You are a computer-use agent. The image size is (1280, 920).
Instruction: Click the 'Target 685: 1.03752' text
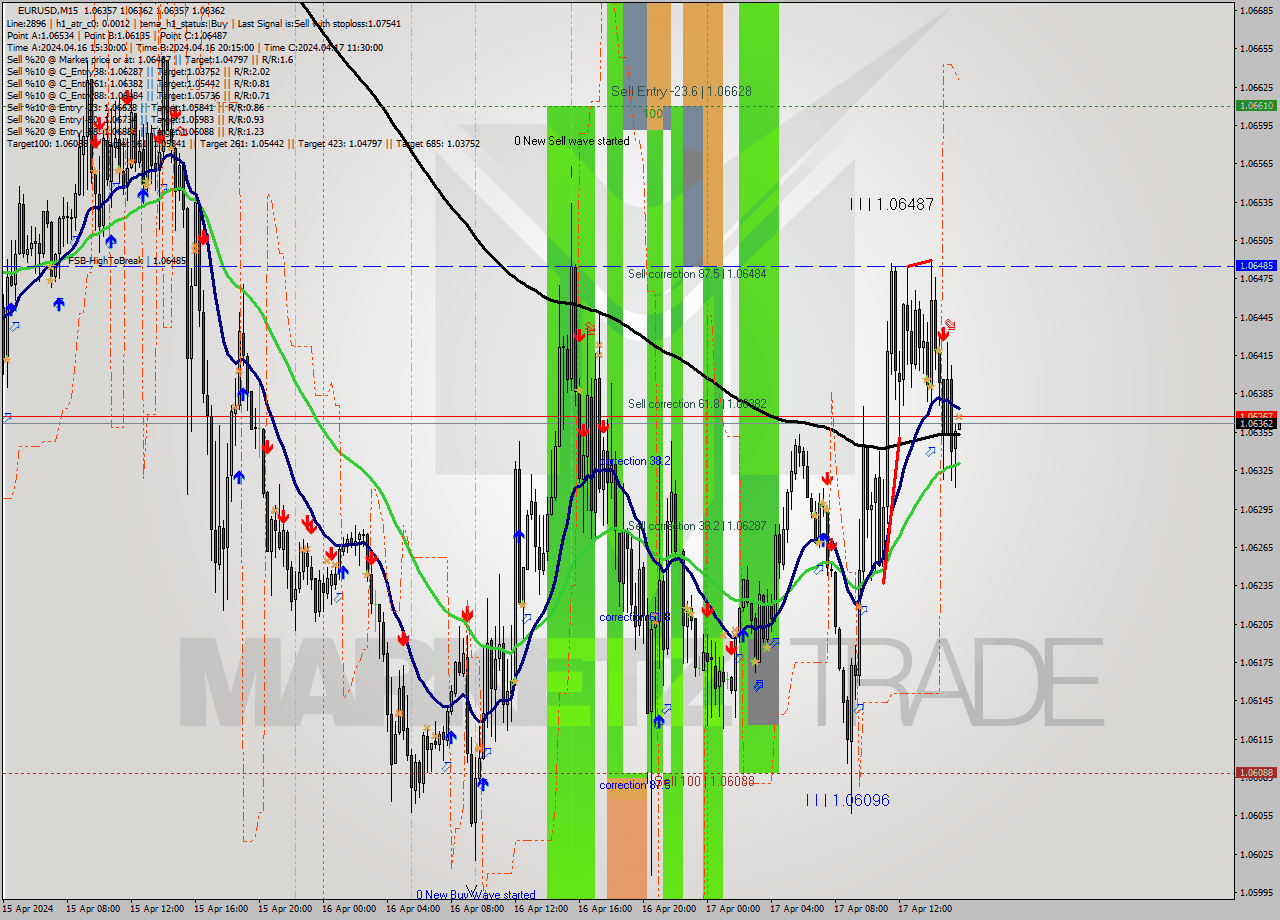(438, 143)
